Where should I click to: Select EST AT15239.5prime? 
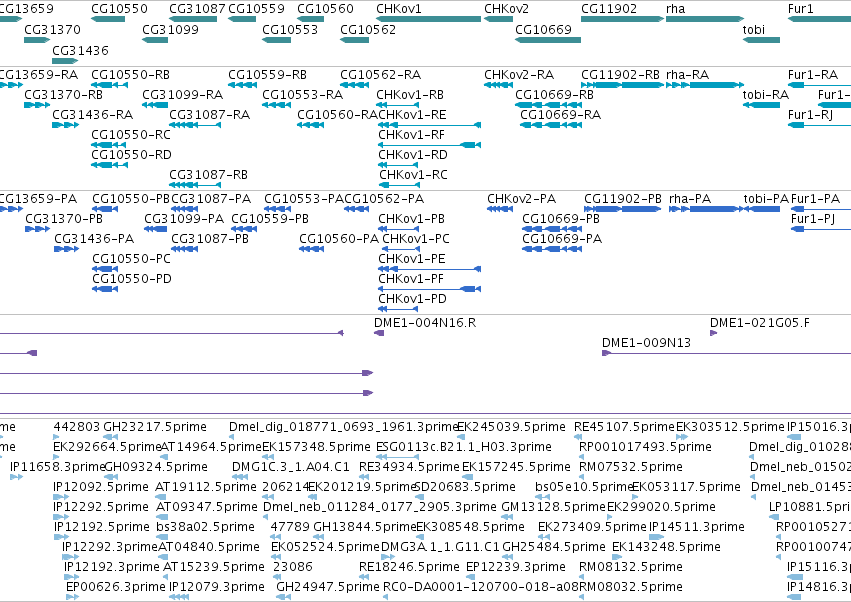point(214,567)
